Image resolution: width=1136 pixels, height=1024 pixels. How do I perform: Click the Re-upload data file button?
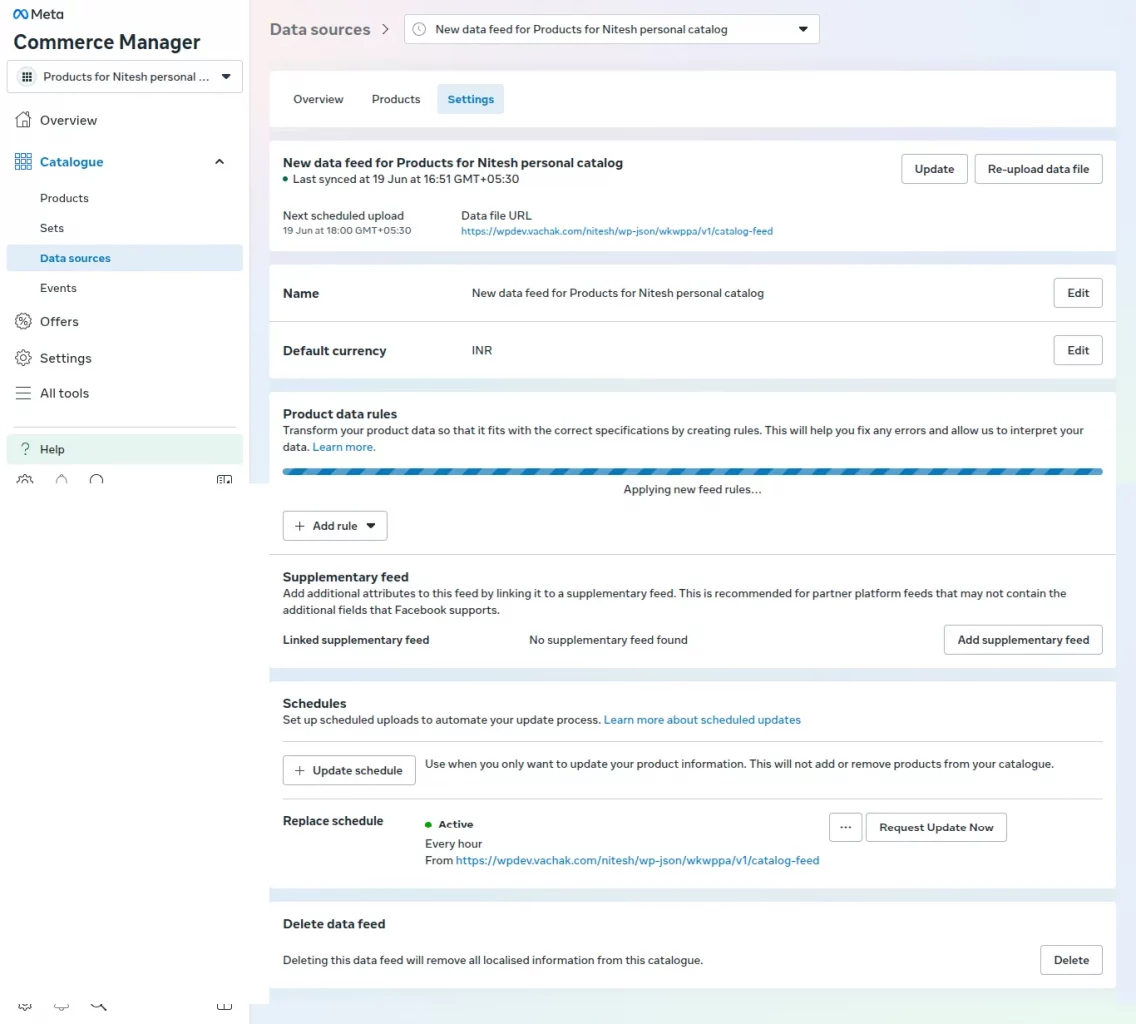[x=1038, y=169]
